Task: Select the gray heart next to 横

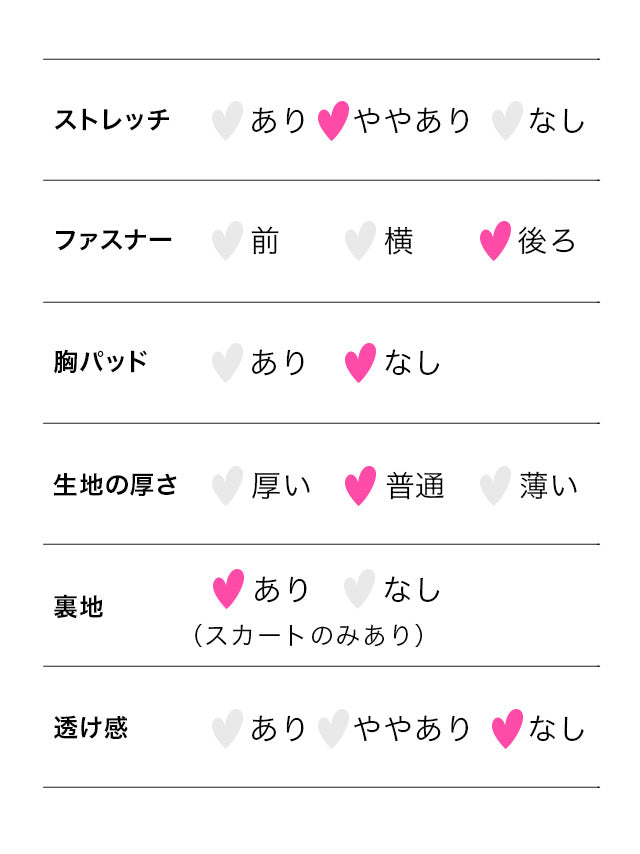Action: tap(360, 241)
